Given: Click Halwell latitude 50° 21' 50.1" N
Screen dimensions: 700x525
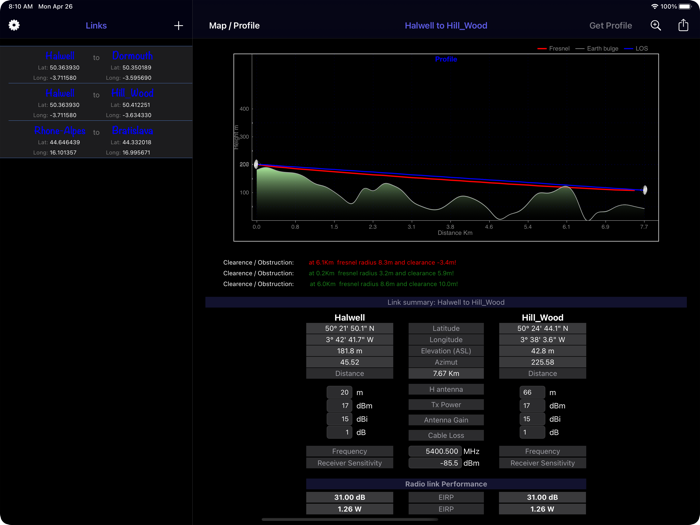Looking at the screenshot, I should coord(350,329).
